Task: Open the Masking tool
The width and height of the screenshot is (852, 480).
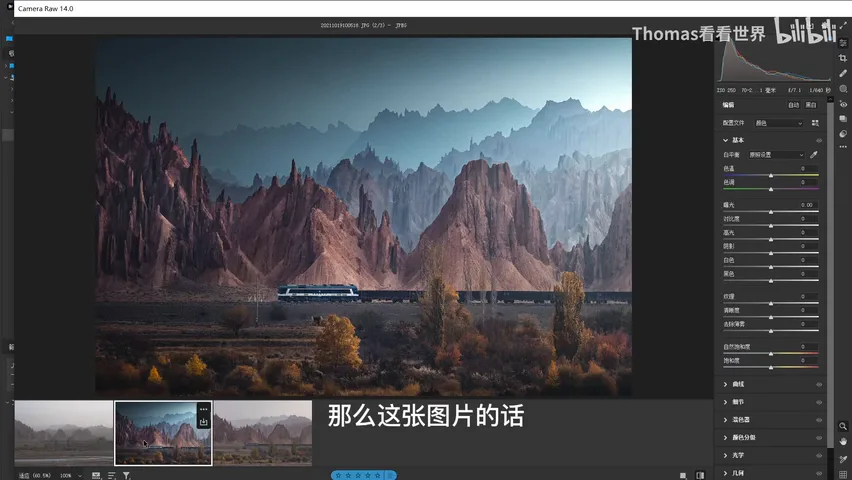Action: [843, 89]
